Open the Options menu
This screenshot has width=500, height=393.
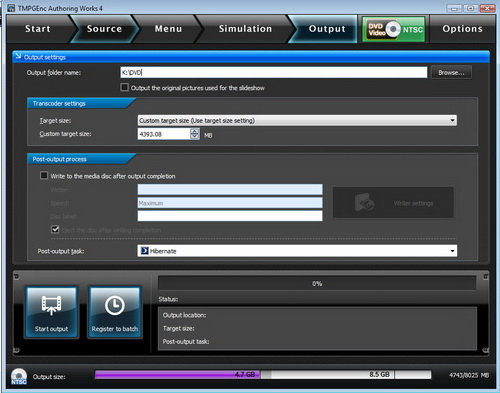click(x=462, y=29)
